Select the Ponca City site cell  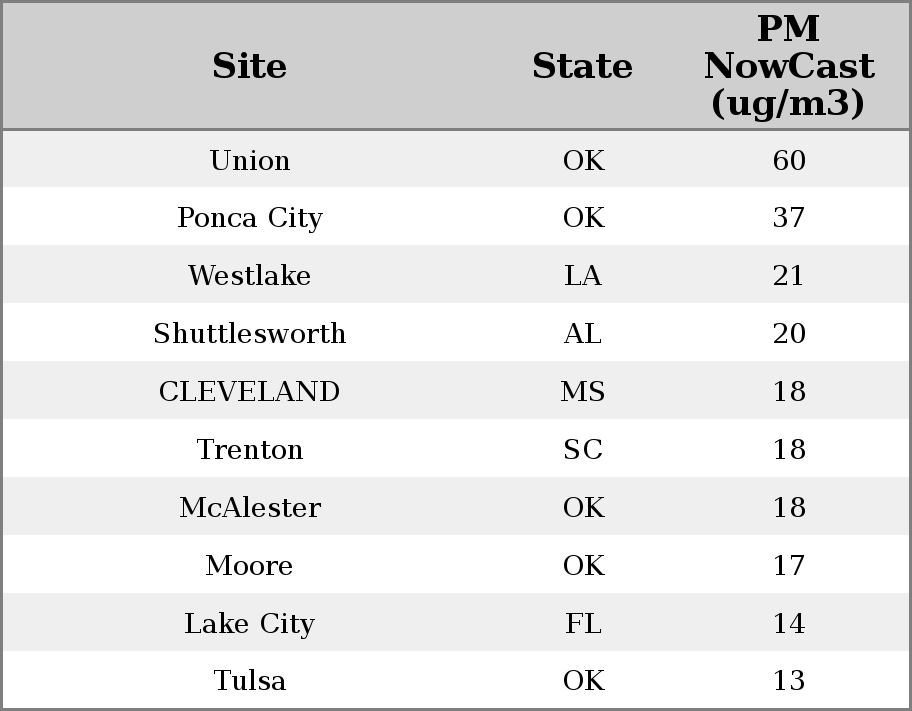tap(250, 218)
